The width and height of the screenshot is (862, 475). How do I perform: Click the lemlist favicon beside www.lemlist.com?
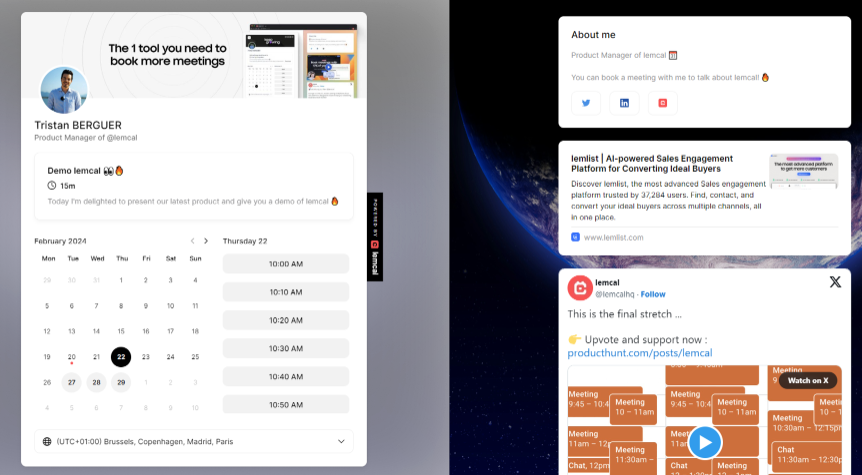point(576,238)
